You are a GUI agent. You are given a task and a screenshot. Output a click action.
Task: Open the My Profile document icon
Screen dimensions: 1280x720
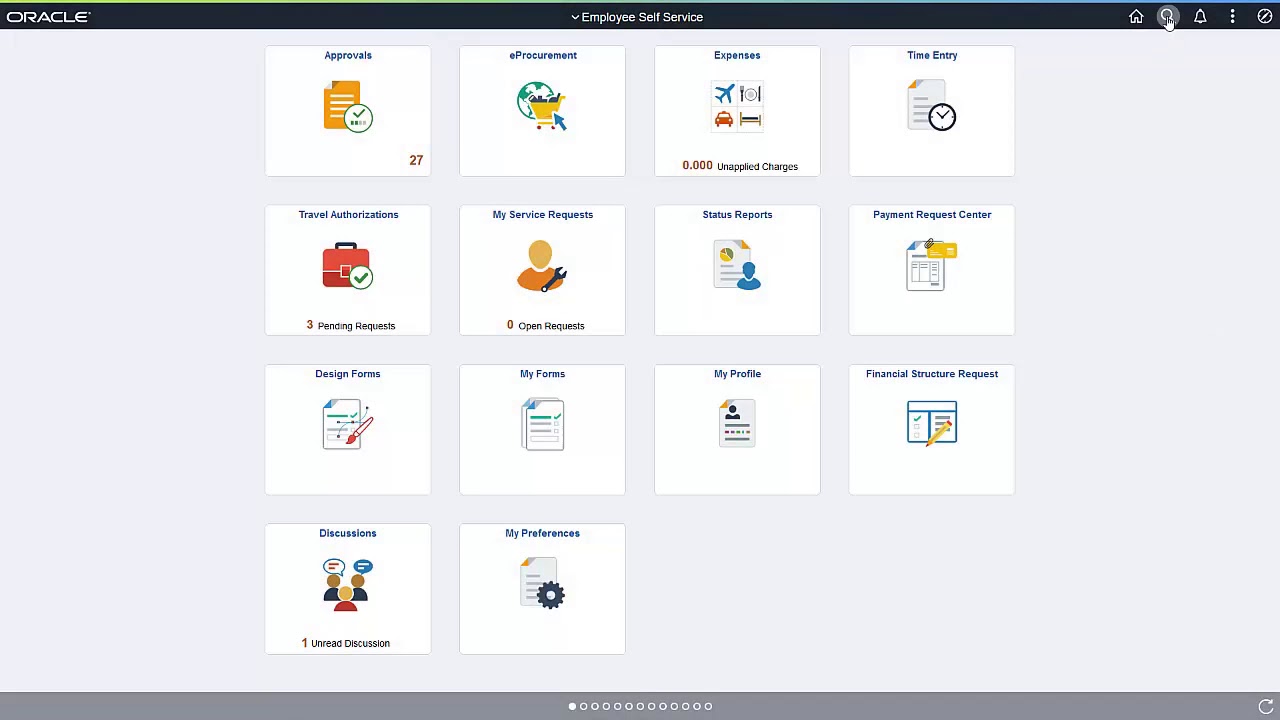tap(737, 424)
